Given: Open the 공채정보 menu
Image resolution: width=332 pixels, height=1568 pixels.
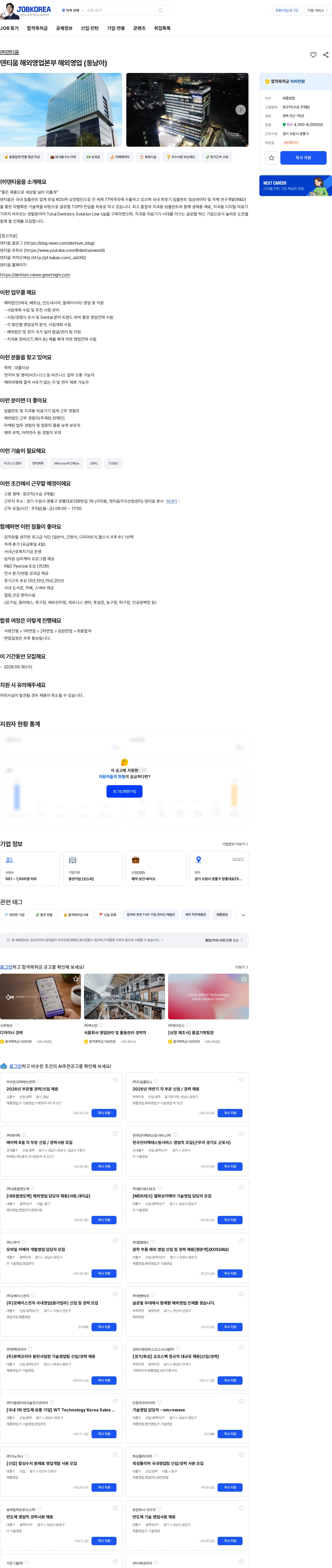Looking at the screenshot, I should tap(64, 28).
